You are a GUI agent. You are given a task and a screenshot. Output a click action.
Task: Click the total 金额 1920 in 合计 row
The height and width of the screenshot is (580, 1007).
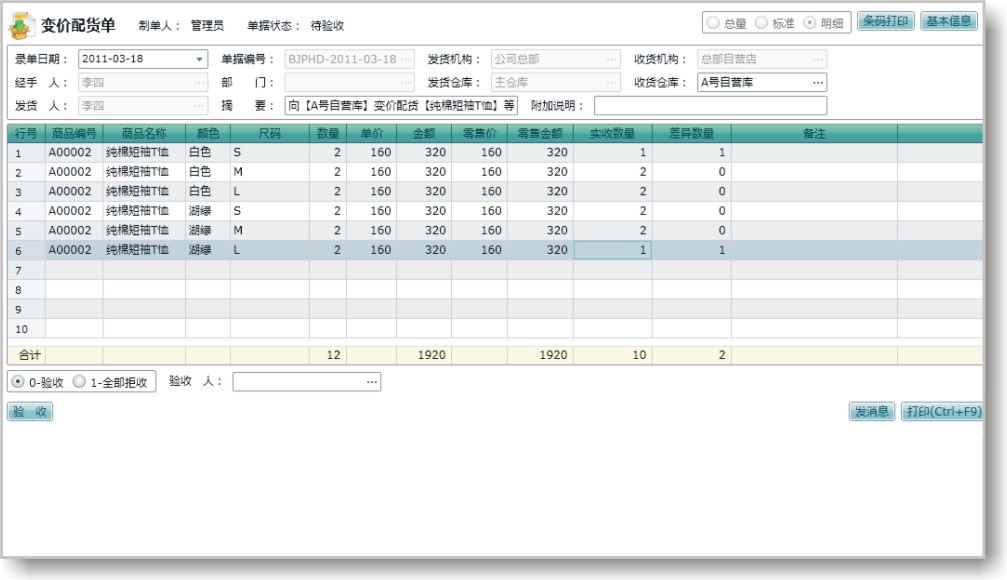pyautogui.click(x=424, y=355)
